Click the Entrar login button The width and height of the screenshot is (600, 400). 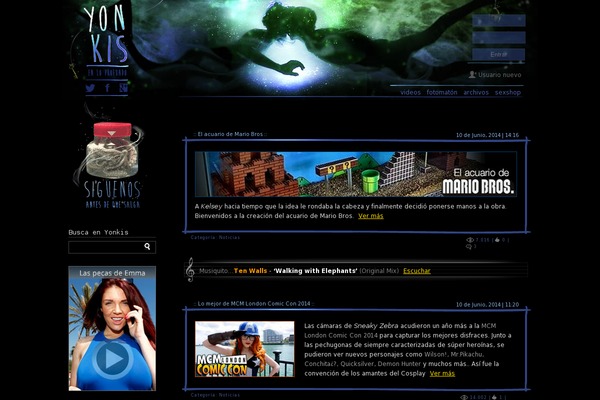(499, 54)
